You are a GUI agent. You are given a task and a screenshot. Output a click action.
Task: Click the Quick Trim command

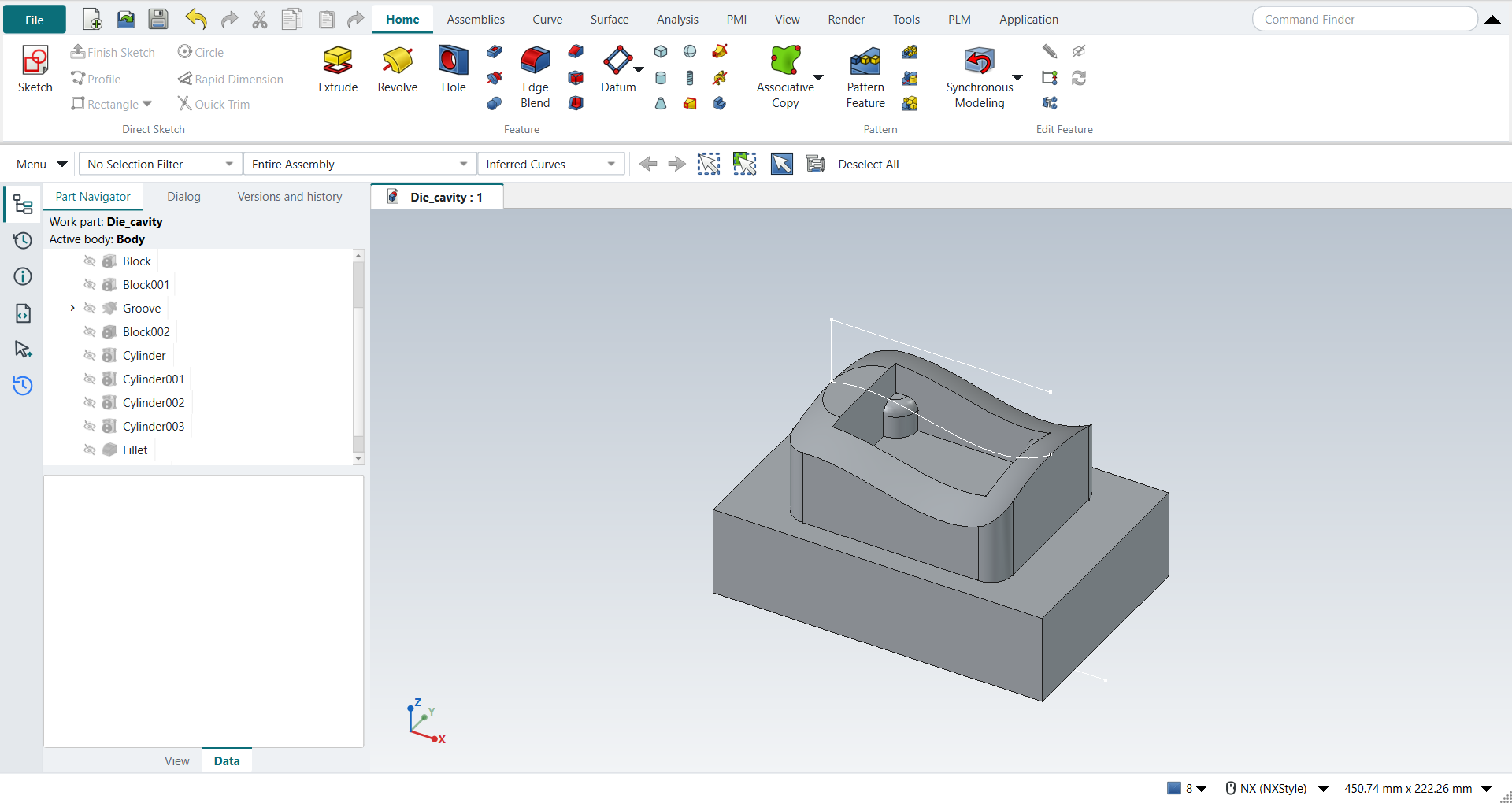tap(213, 104)
